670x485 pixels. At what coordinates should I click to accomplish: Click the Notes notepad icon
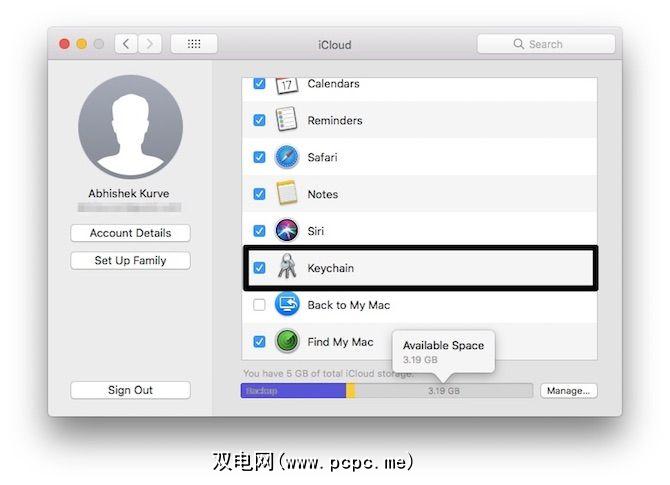pos(286,193)
